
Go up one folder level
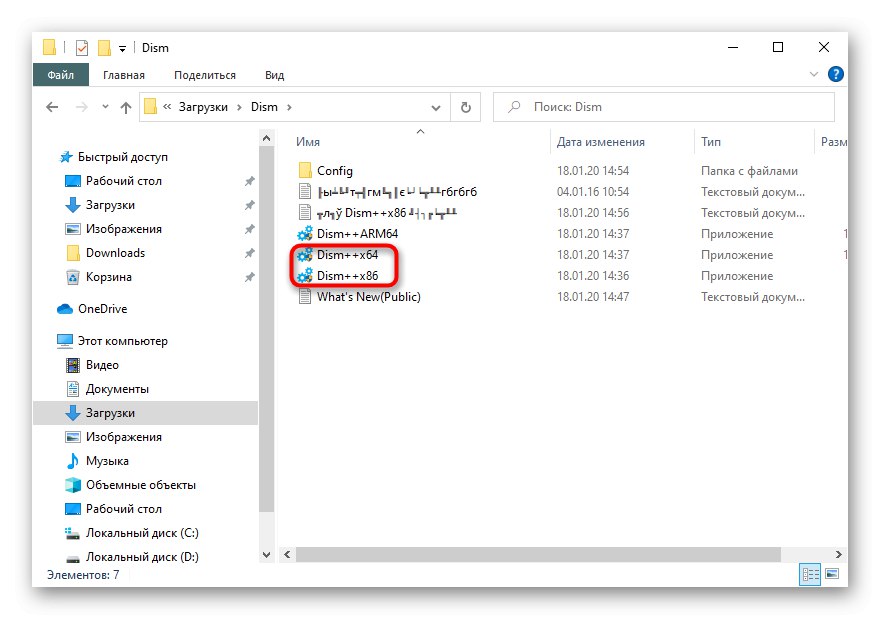[x=126, y=107]
